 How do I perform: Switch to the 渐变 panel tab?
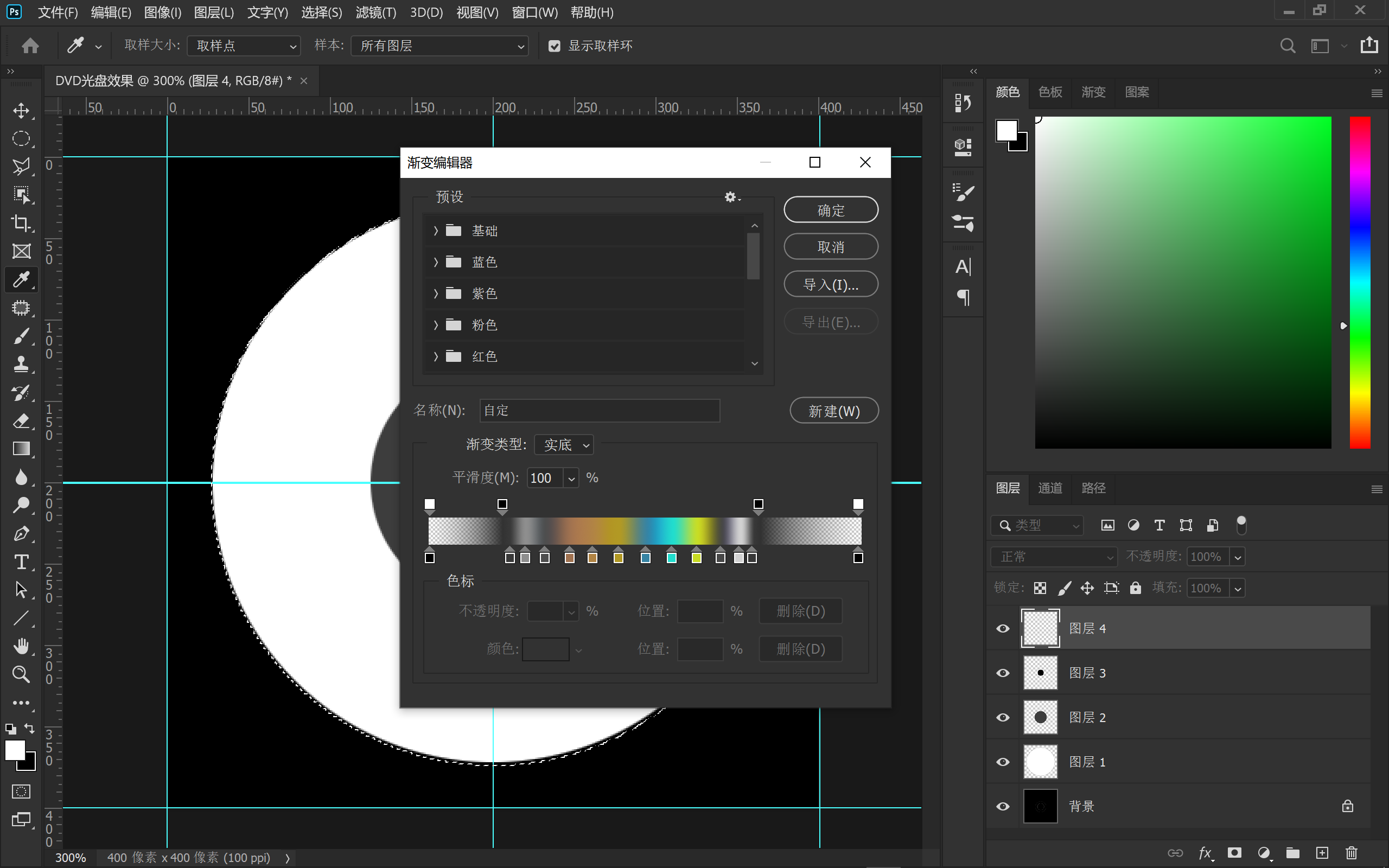point(1093,92)
